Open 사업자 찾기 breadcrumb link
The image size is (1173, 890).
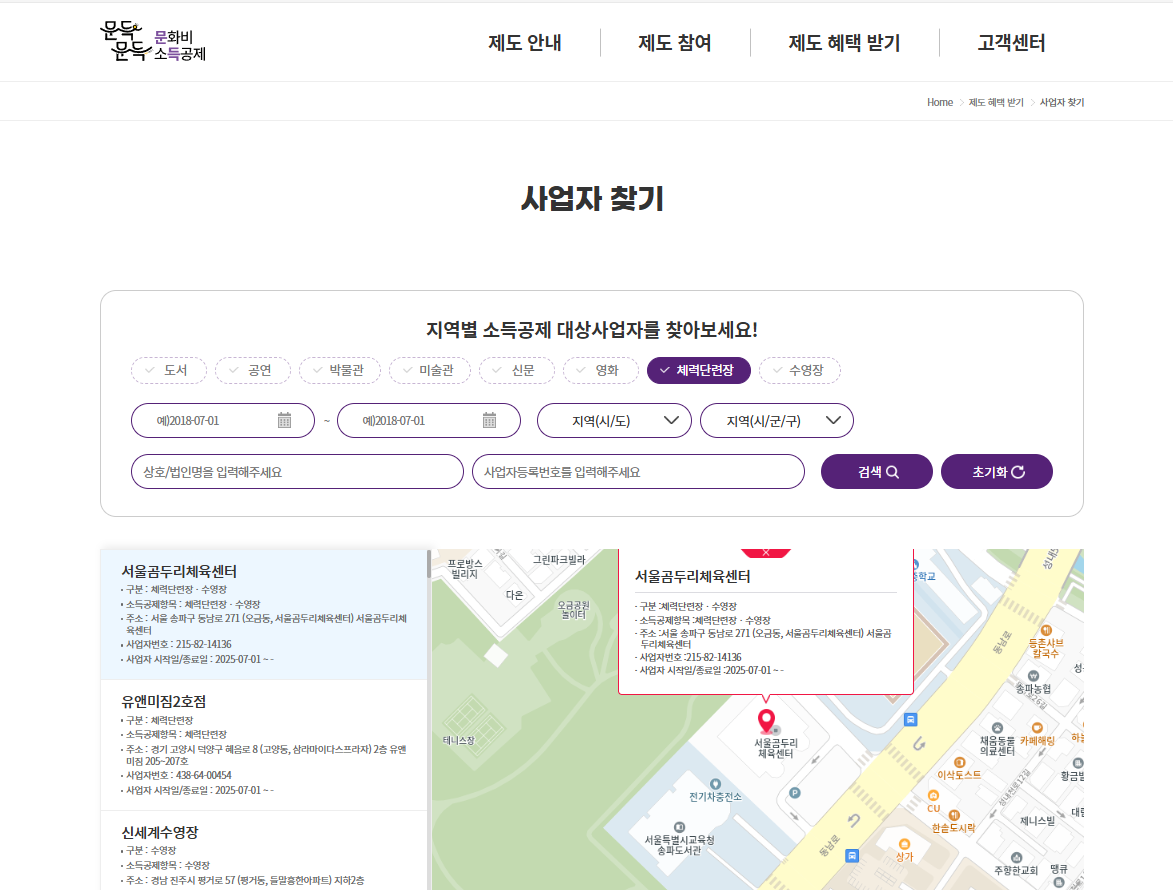click(x=1062, y=102)
